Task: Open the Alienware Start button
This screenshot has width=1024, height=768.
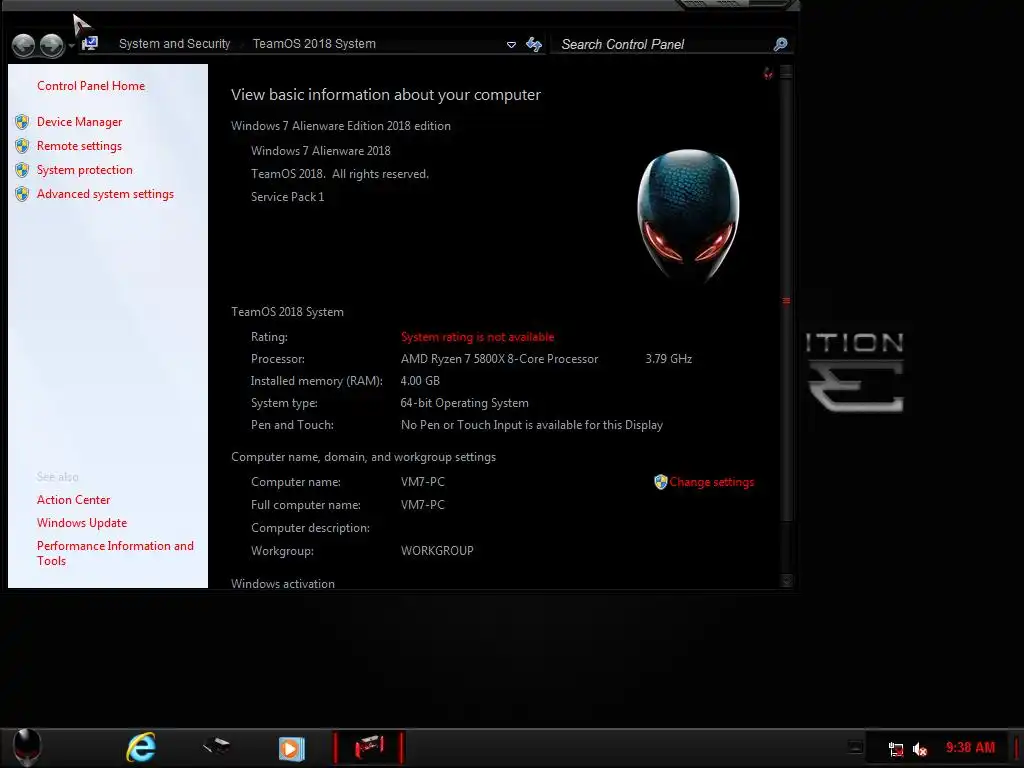Action: point(27,748)
